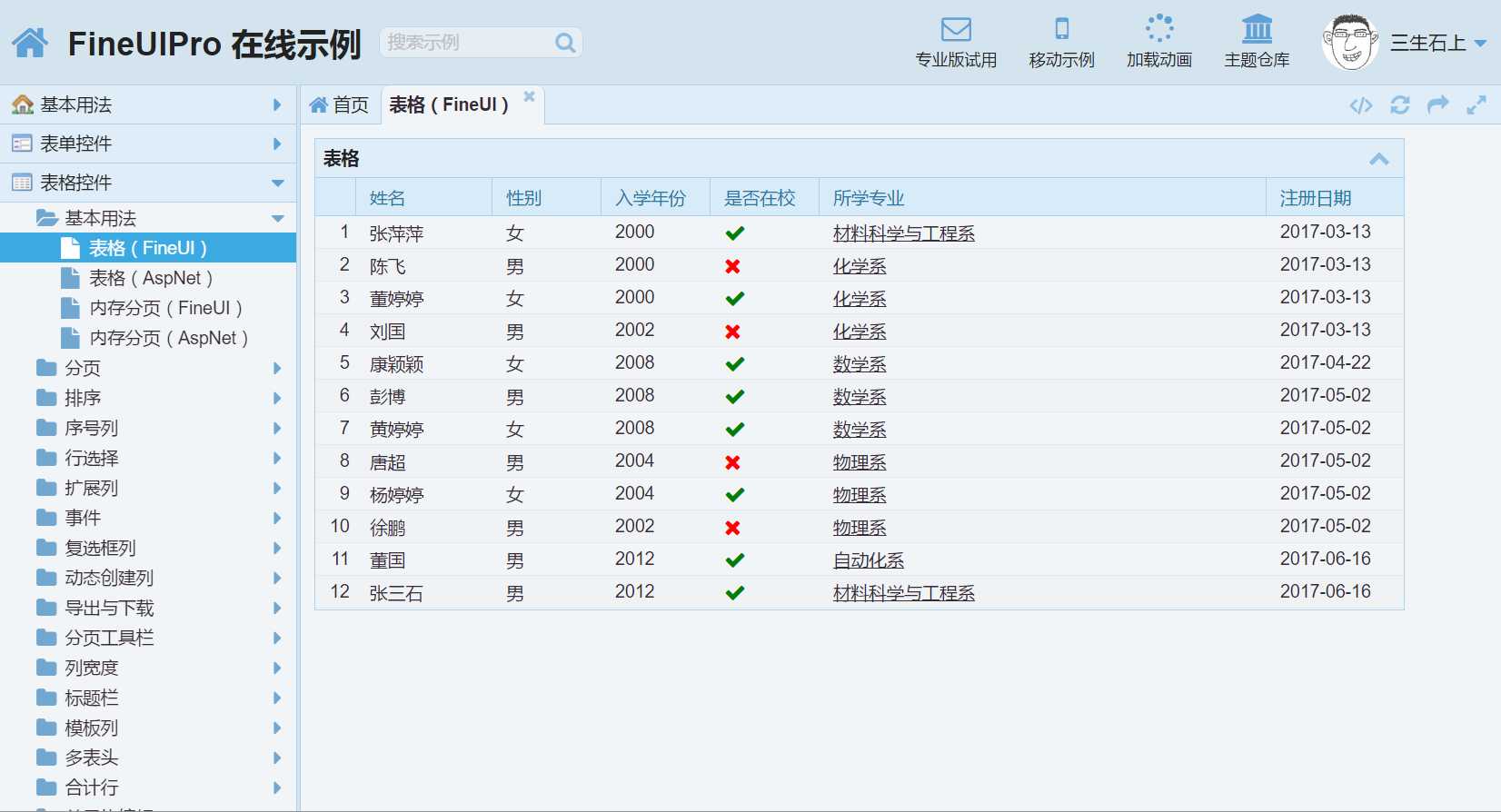
Task: Expand the 表单控件 menu section
Action: coord(148,144)
